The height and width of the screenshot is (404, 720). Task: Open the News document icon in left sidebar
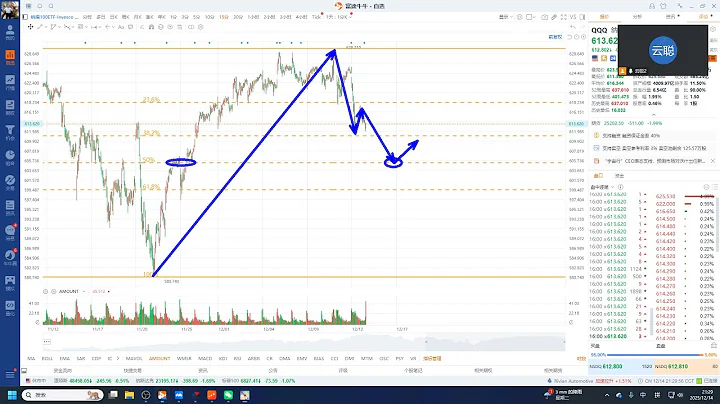click(x=10, y=208)
